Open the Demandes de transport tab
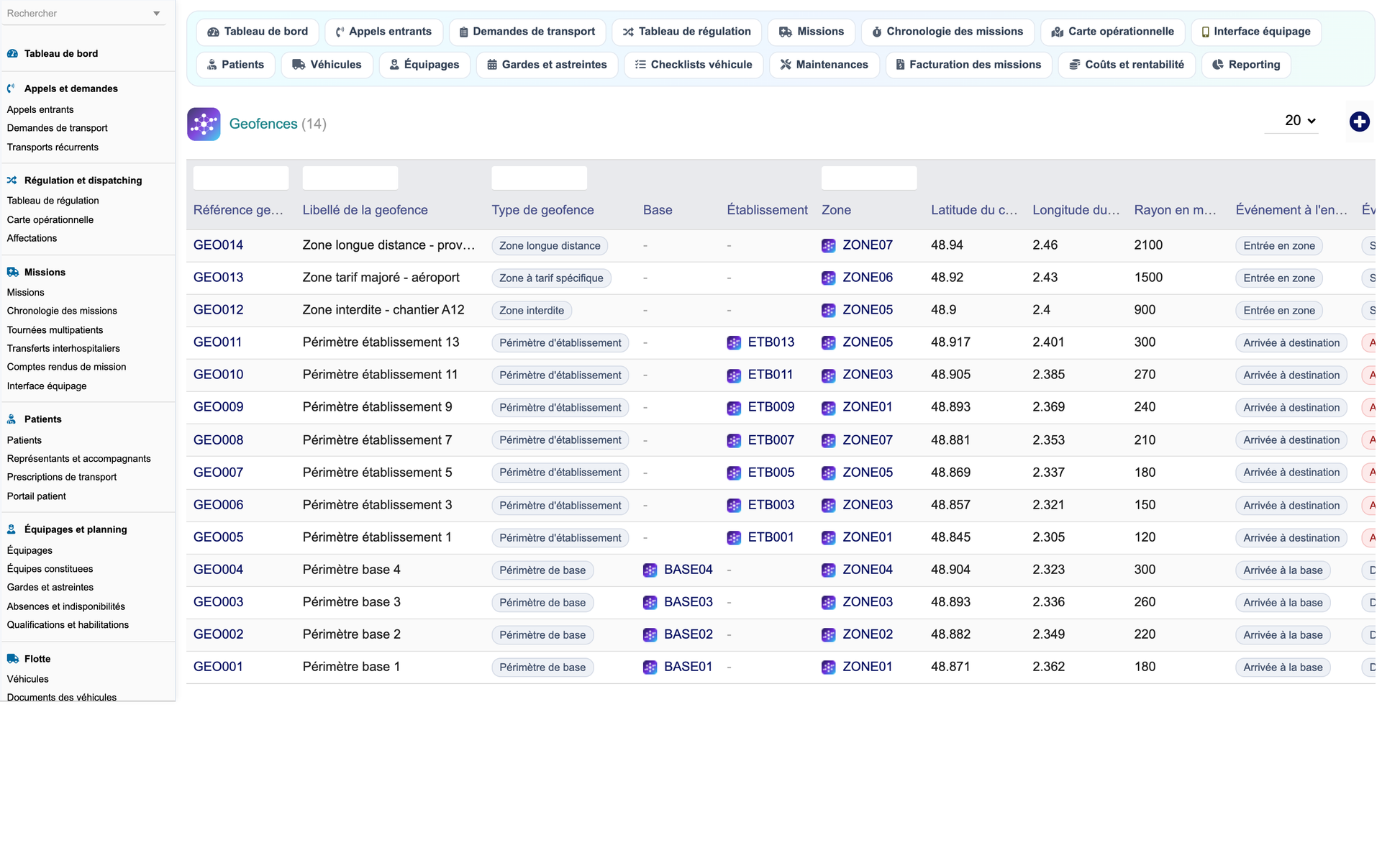 (x=527, y=32)
